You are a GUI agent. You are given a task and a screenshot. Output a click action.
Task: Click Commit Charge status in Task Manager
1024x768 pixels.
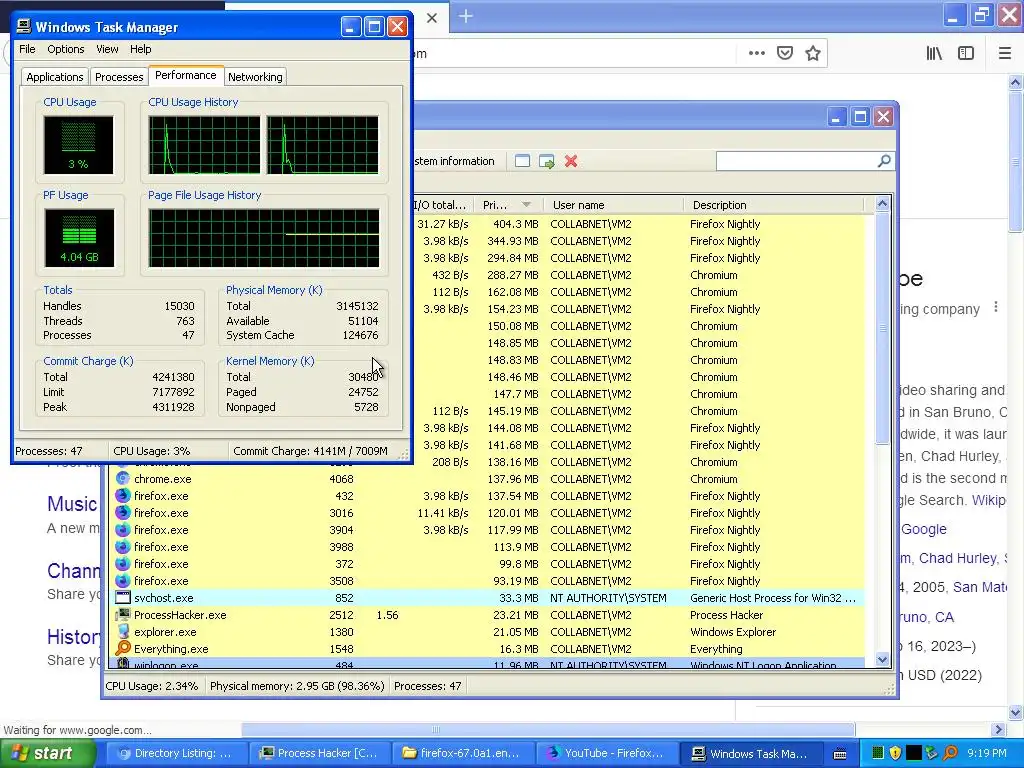(310, 451)
